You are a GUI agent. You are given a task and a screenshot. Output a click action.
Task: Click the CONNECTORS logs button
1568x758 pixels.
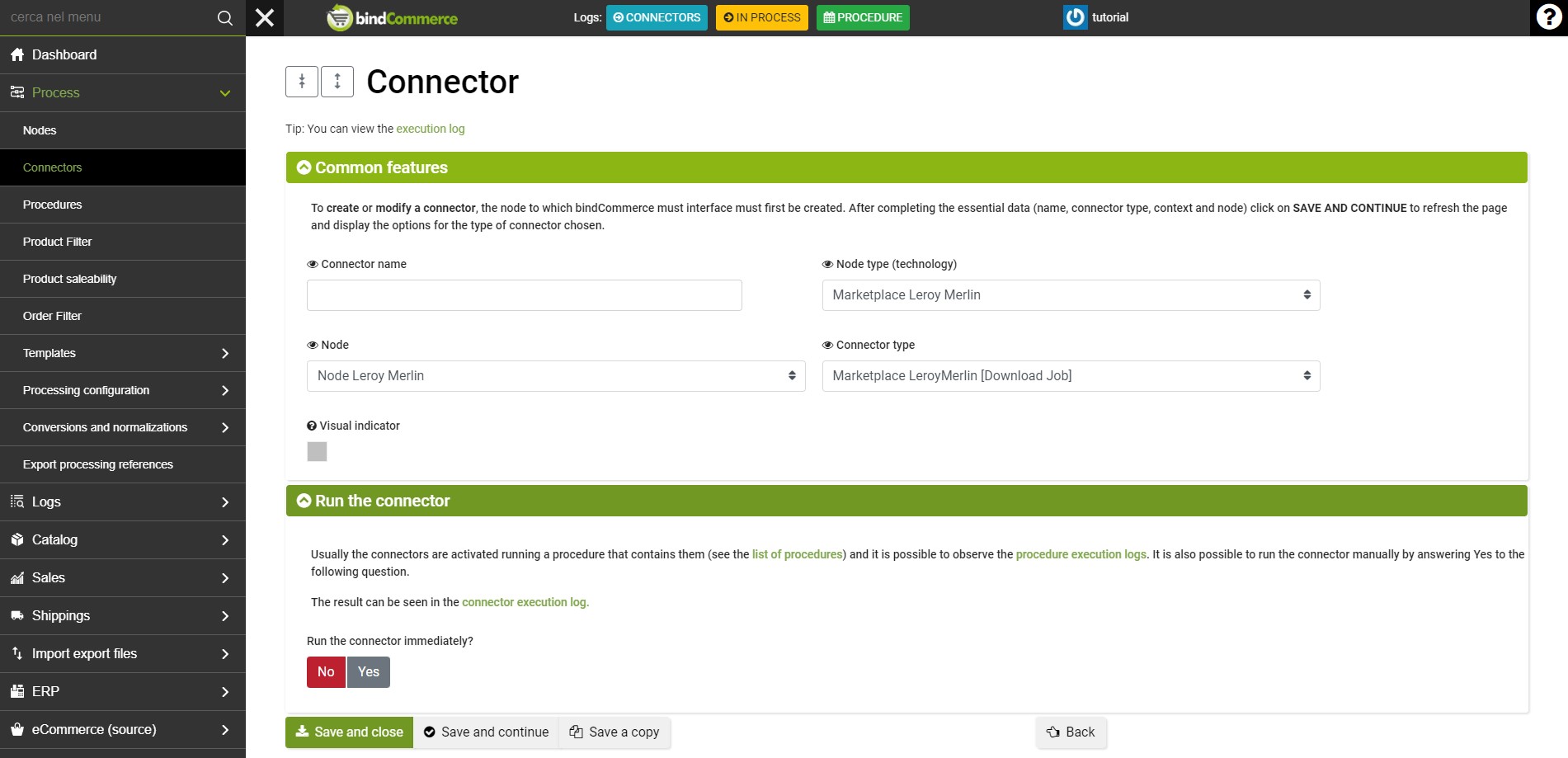tap(657, 17)
